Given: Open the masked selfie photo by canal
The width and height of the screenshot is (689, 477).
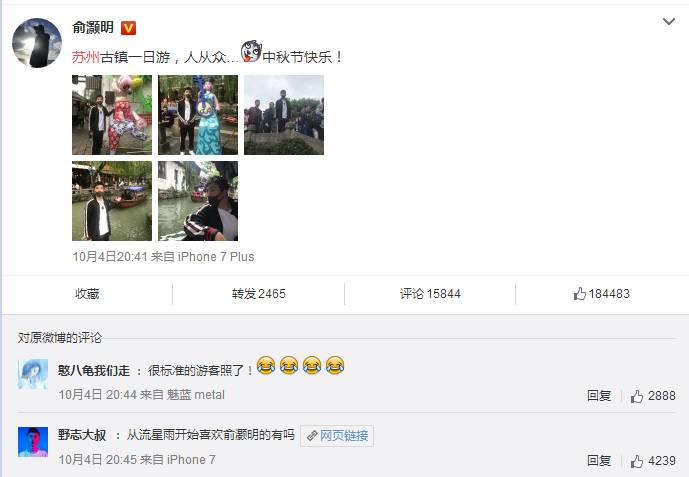Looking at the screenshot, I should [x=198, y=201].
